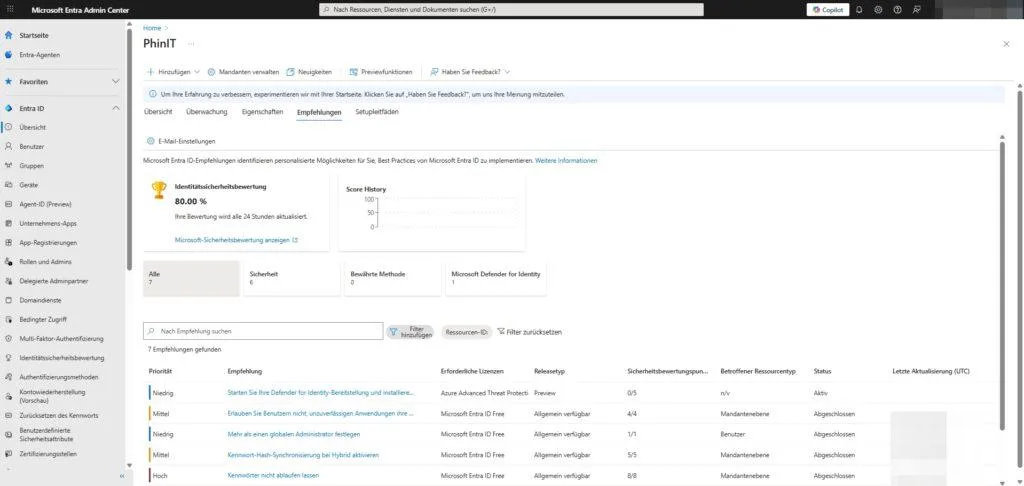1024x486 pixels.
Task: Click the Gruppen icon in the sidebar
Action: pyautogui.click(x=9, y=166)
